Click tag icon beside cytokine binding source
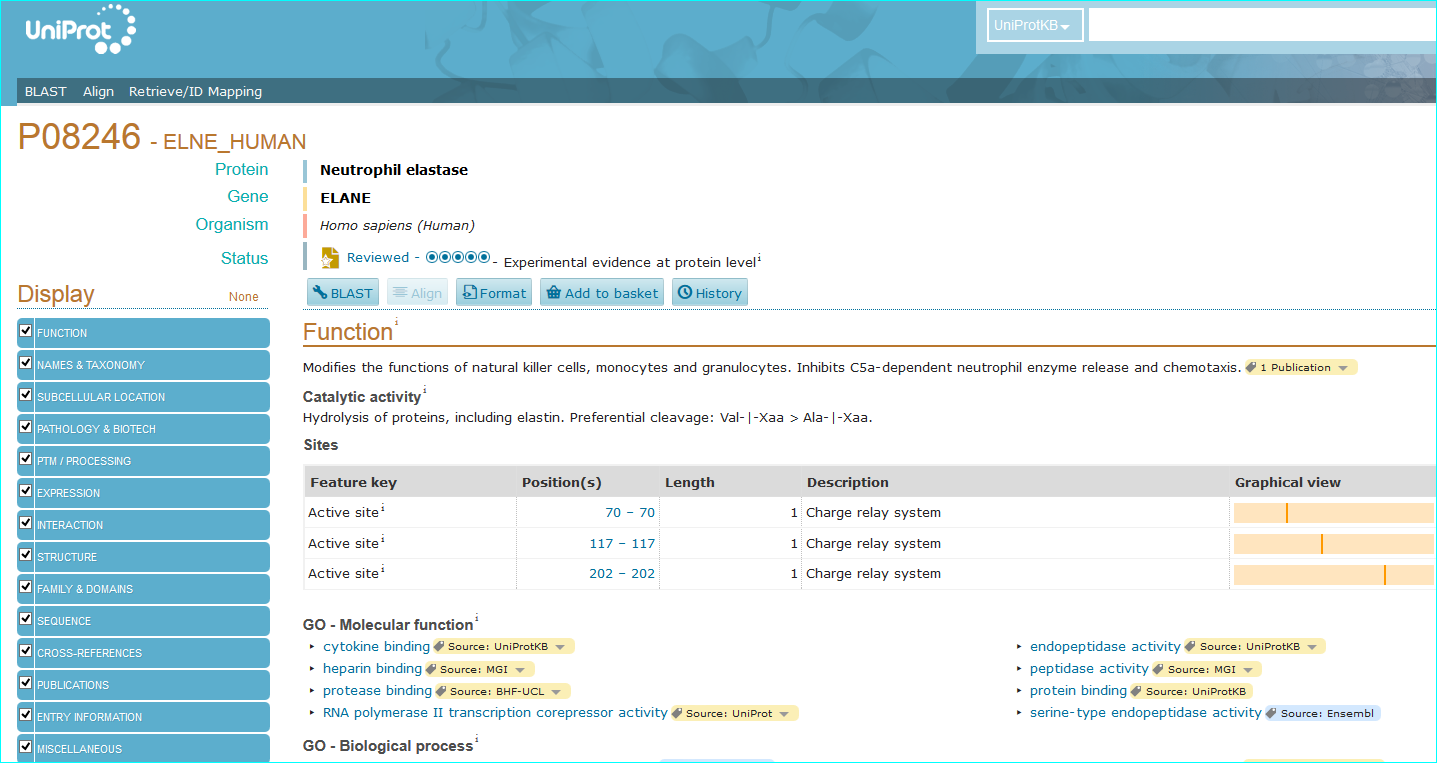 point(439,647)
